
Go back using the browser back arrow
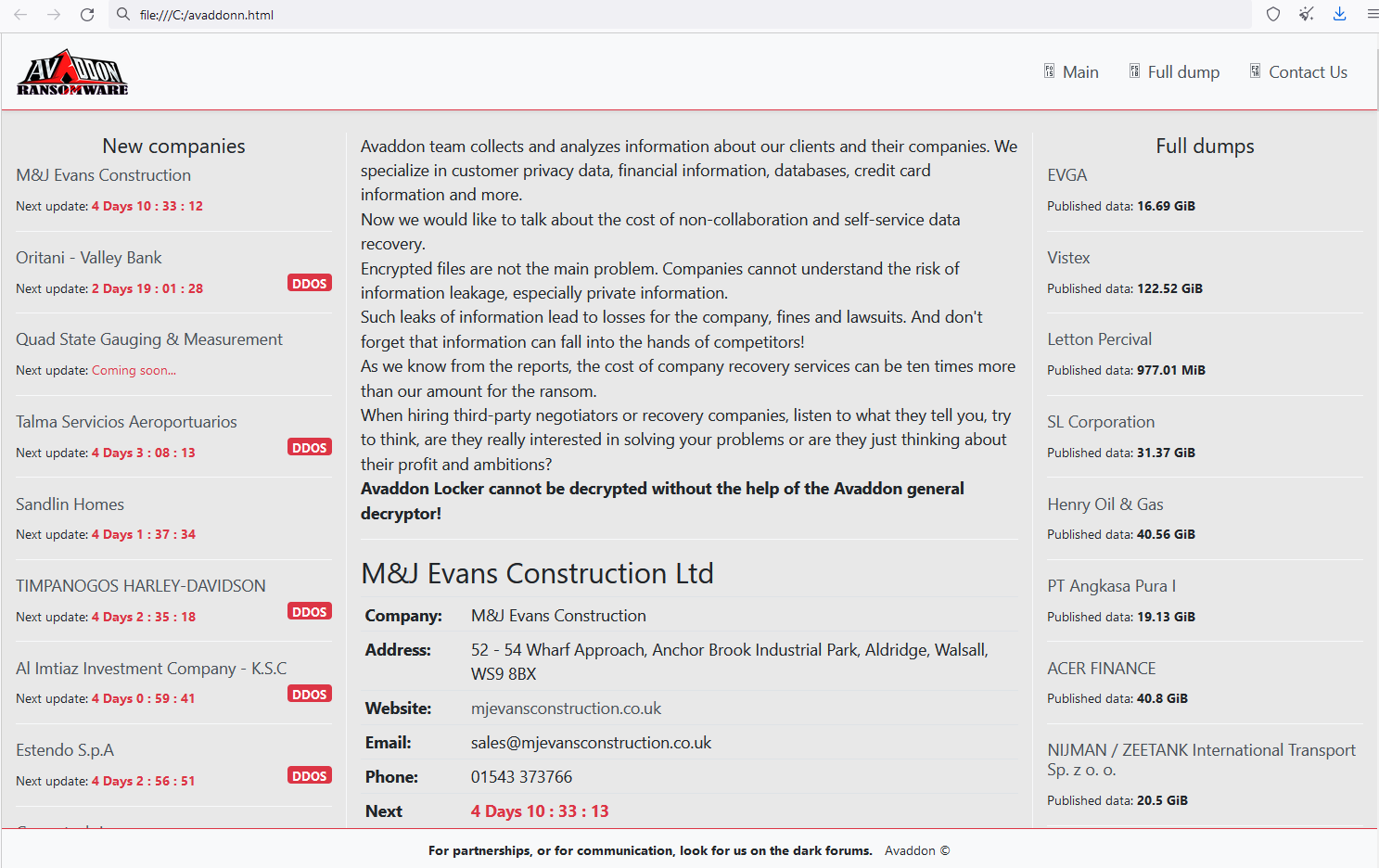20,15
